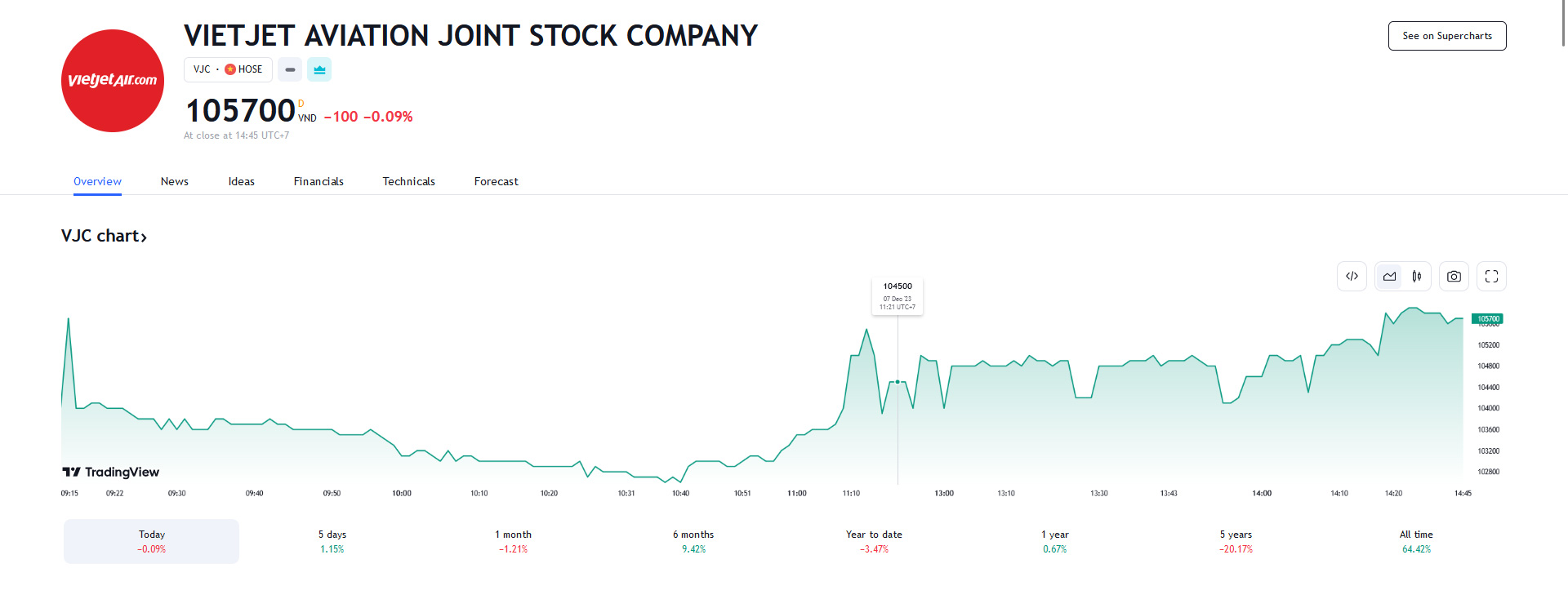Choose the All time range
The width and height of the screenshot is (1568, 608).
pyautogui.click(x=1416, y=541)
